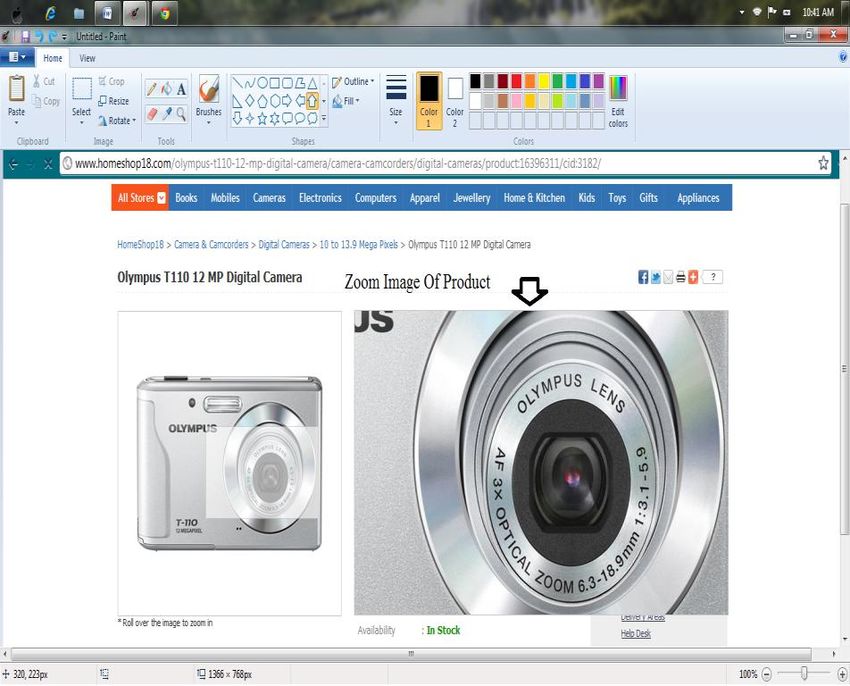850x686 pixels.
Task: Select the Eraser tool
Action: click(152, 113)
